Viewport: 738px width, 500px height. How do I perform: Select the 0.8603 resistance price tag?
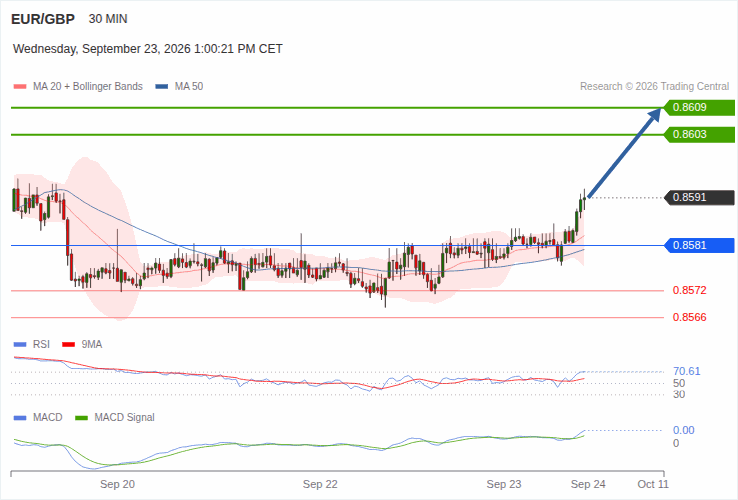(x=699, y=134)
